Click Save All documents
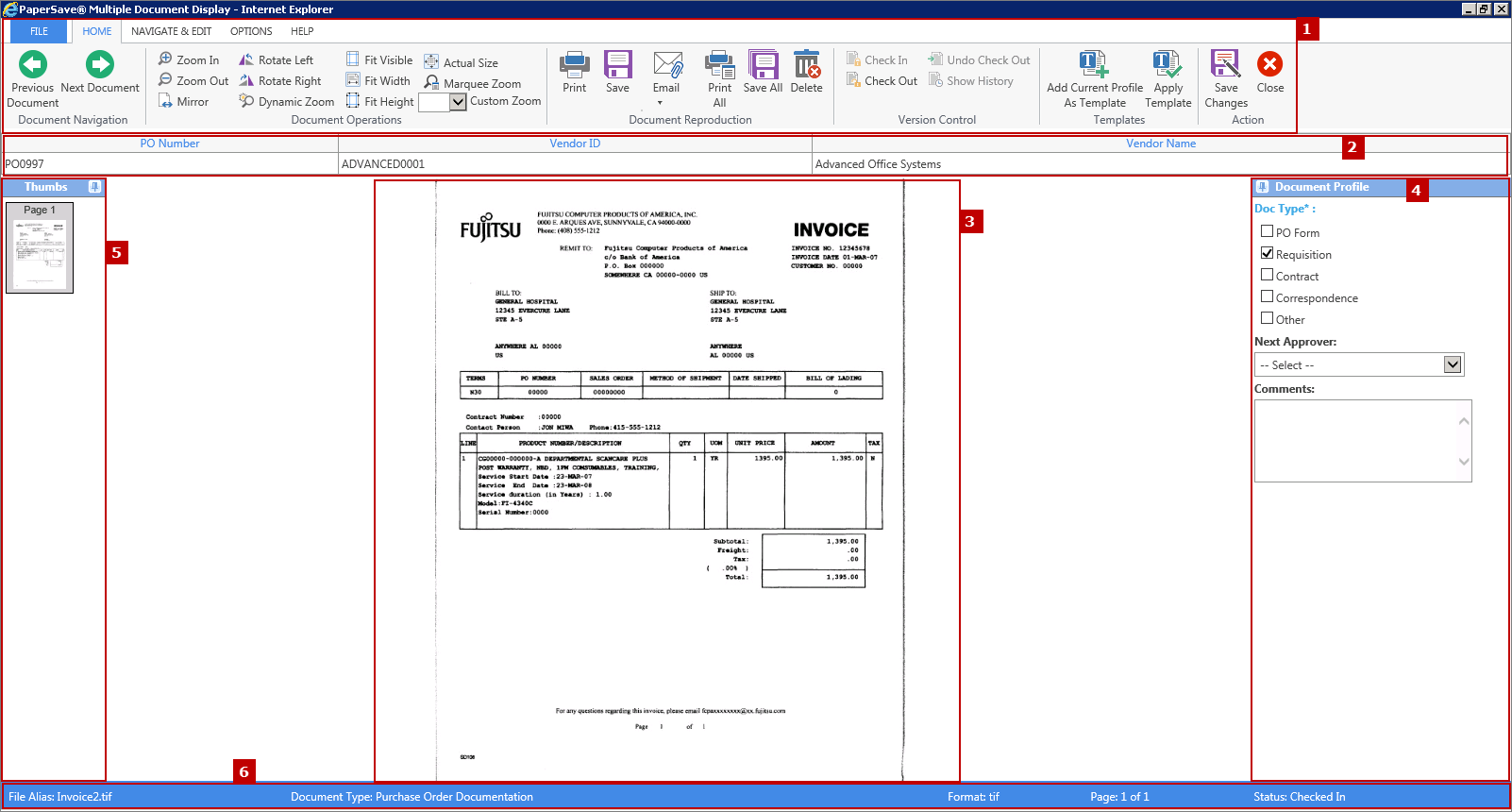 (763, 73)
